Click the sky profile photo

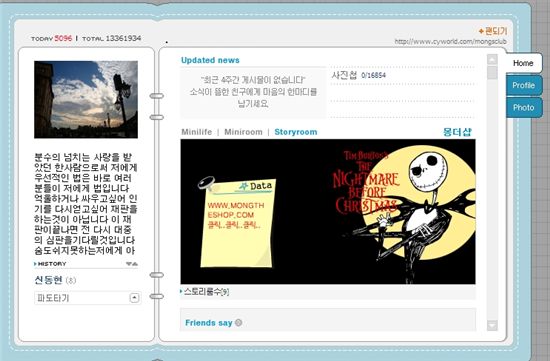coord(86,99)
